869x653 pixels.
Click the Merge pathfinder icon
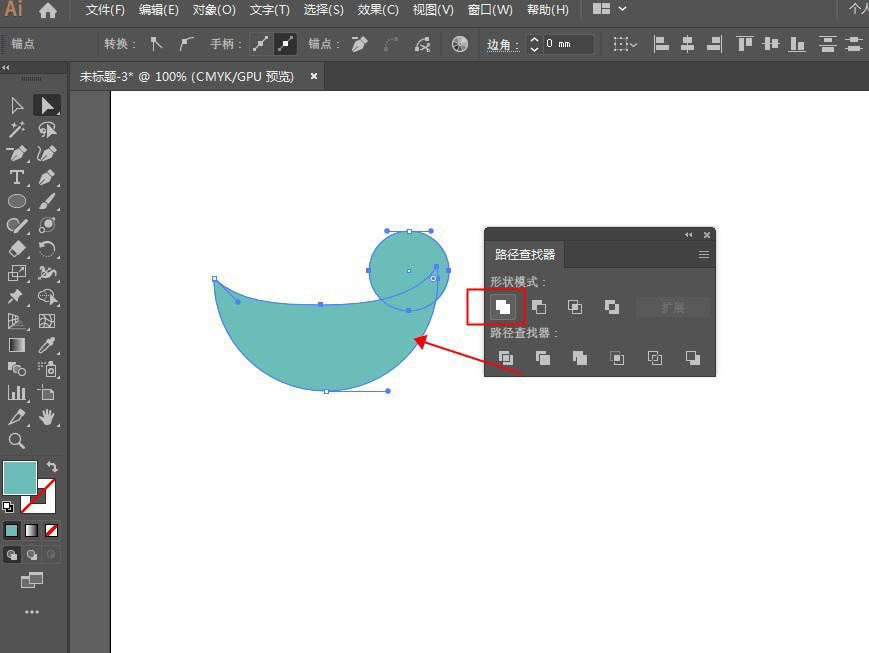click(x=580, y=358)
